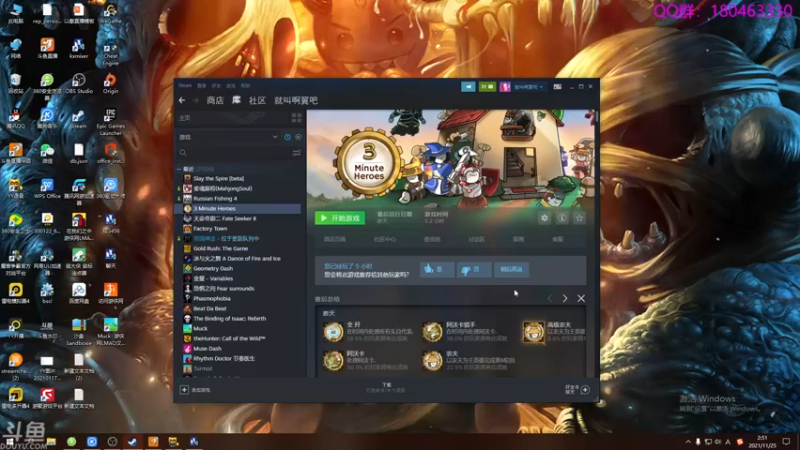This screenshot has height=450, width=800.
Task: Open db.json file on desktop
Action: pyautogui.click(x=79, y=153)
